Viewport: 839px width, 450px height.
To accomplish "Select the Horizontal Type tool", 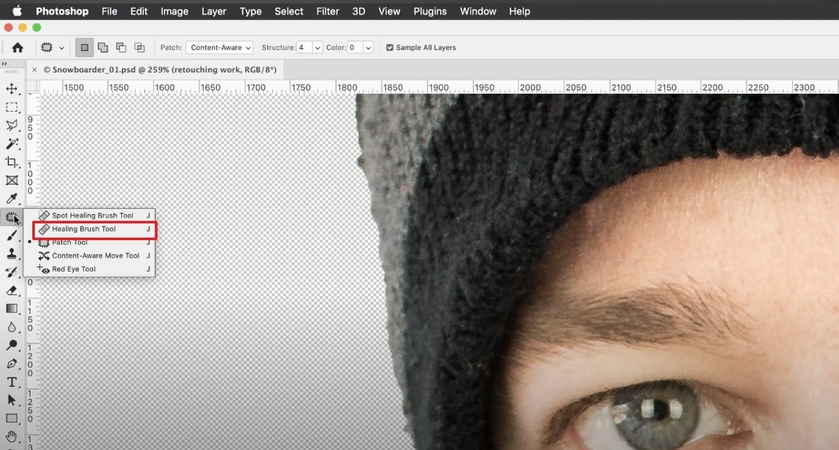I will tap(12, 382).
